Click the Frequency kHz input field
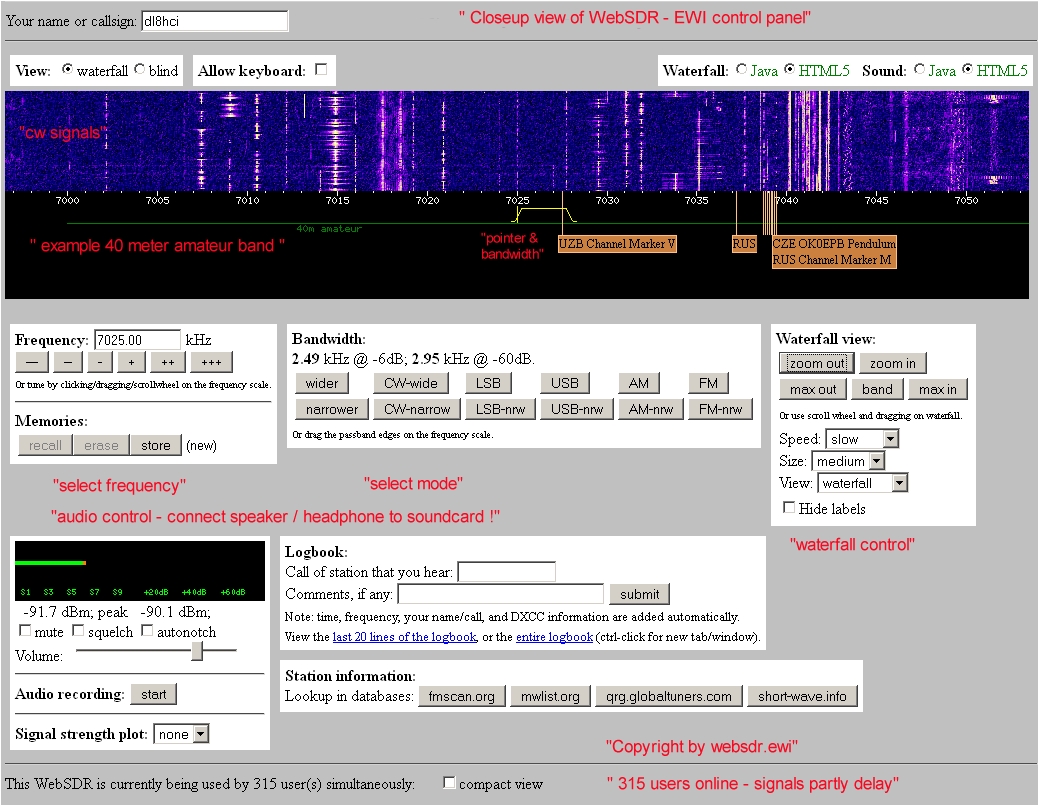The width and height of the screenshot is (1039, 806). tap(137, 340)
